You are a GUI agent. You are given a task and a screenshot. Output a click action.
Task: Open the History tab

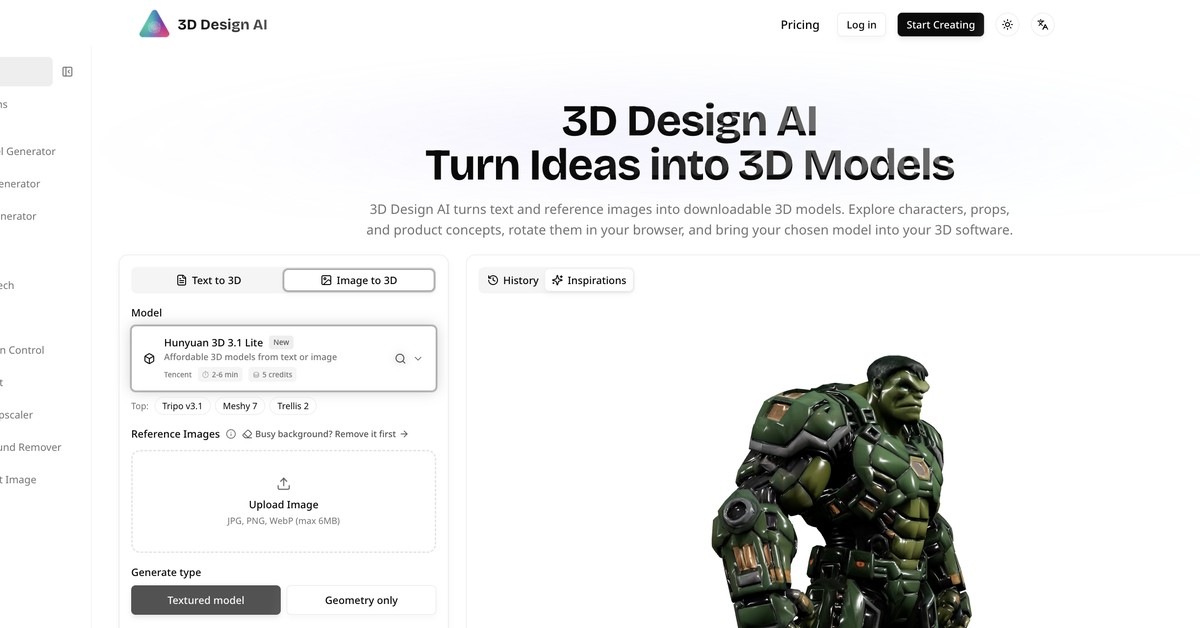click(512, 280)
